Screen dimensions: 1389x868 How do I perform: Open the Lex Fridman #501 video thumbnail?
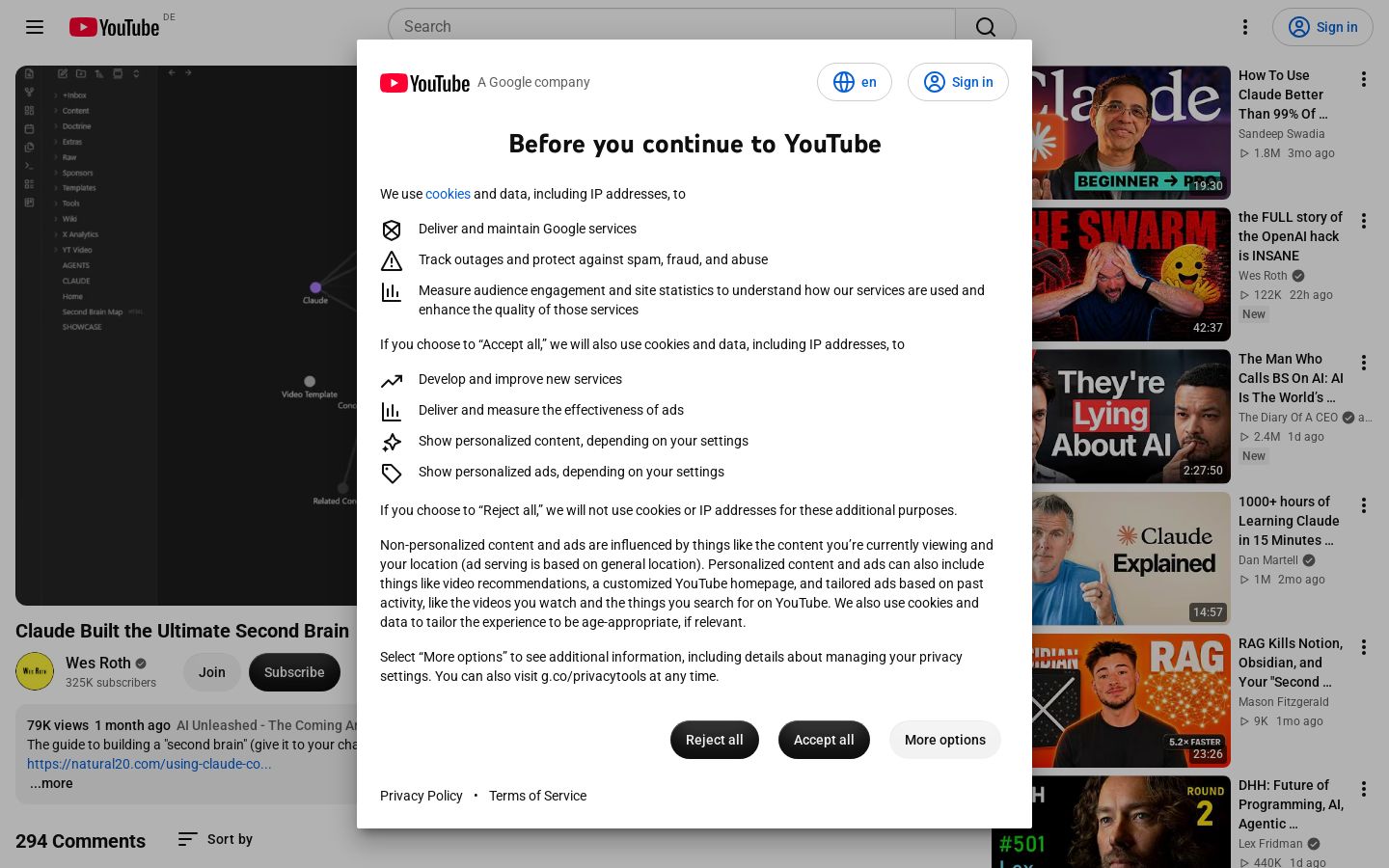(x=1111, y=822)
